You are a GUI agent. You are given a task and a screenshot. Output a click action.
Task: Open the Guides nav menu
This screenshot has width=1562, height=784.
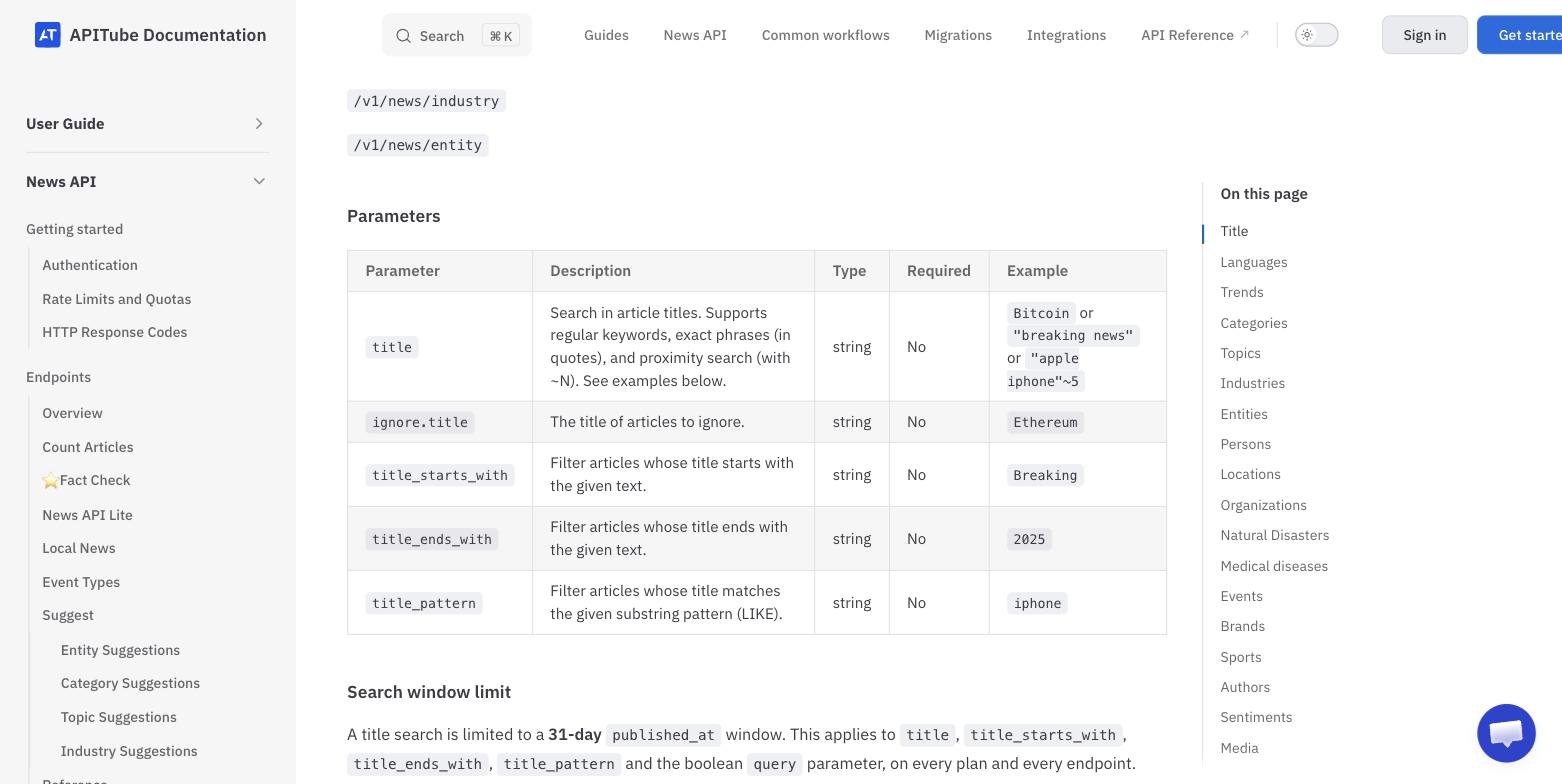[x=606, y=35]
